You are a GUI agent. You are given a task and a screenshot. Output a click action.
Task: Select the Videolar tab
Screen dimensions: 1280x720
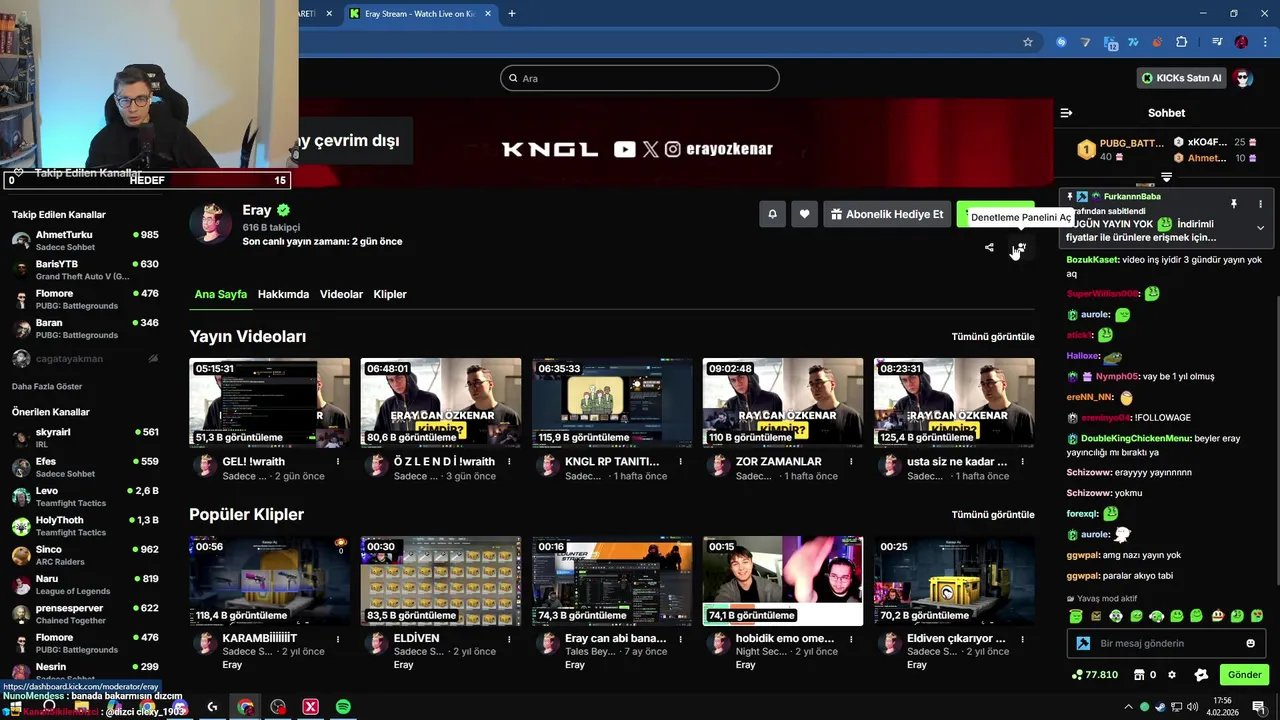pos(341,294)
